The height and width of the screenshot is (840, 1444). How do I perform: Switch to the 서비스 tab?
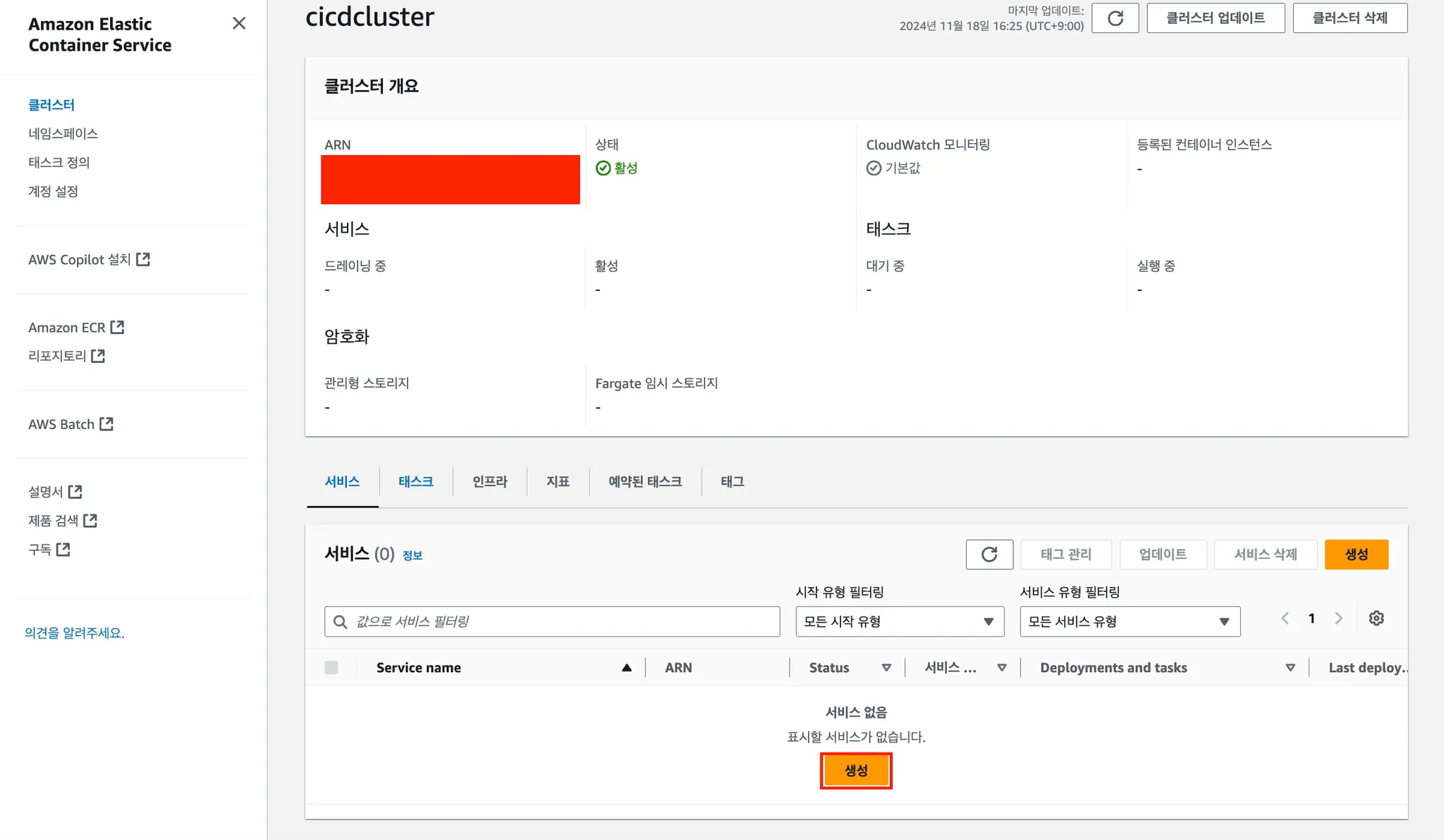click(x=343, y=481)
